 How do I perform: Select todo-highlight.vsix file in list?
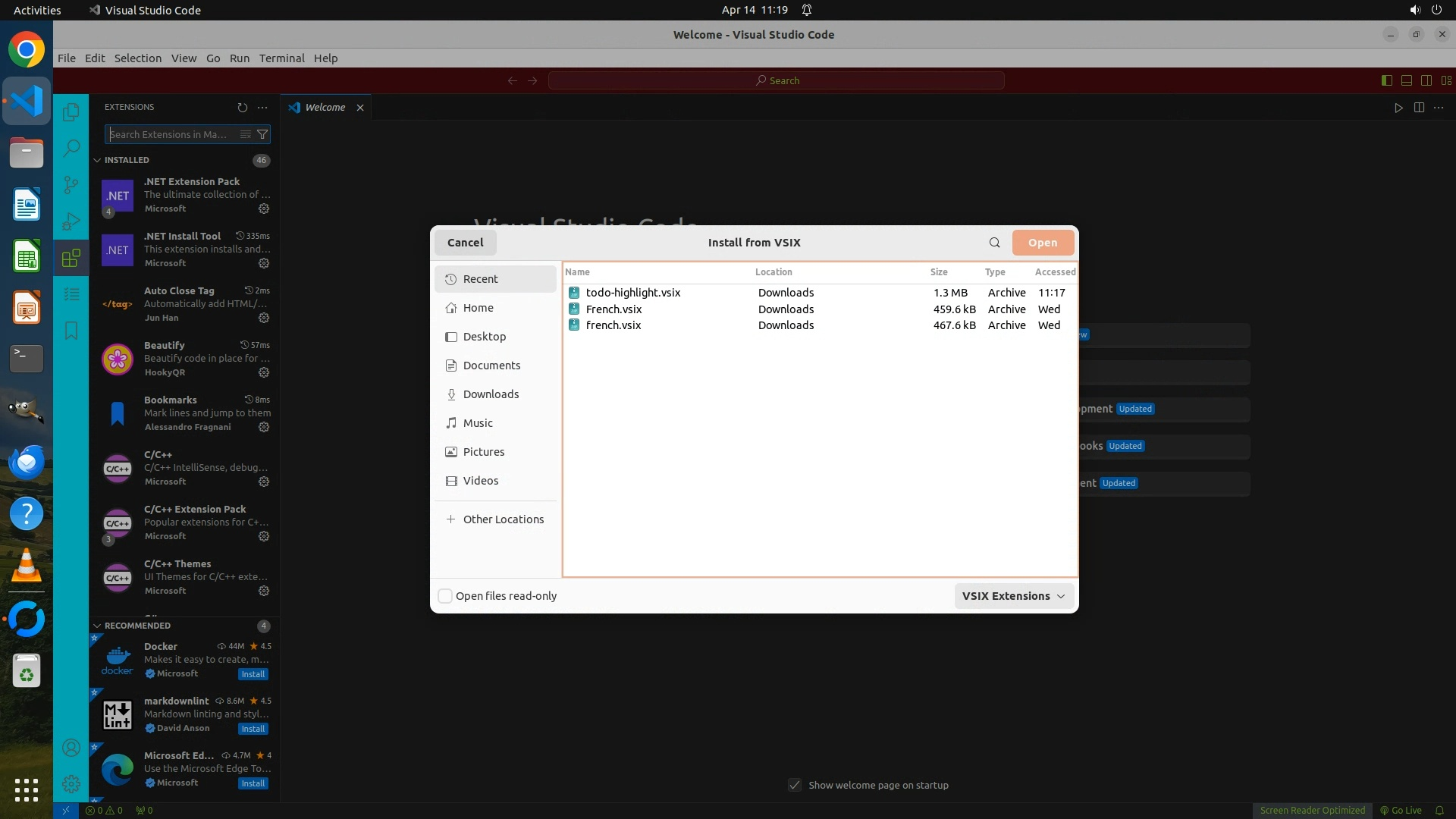tap(632, 293)
